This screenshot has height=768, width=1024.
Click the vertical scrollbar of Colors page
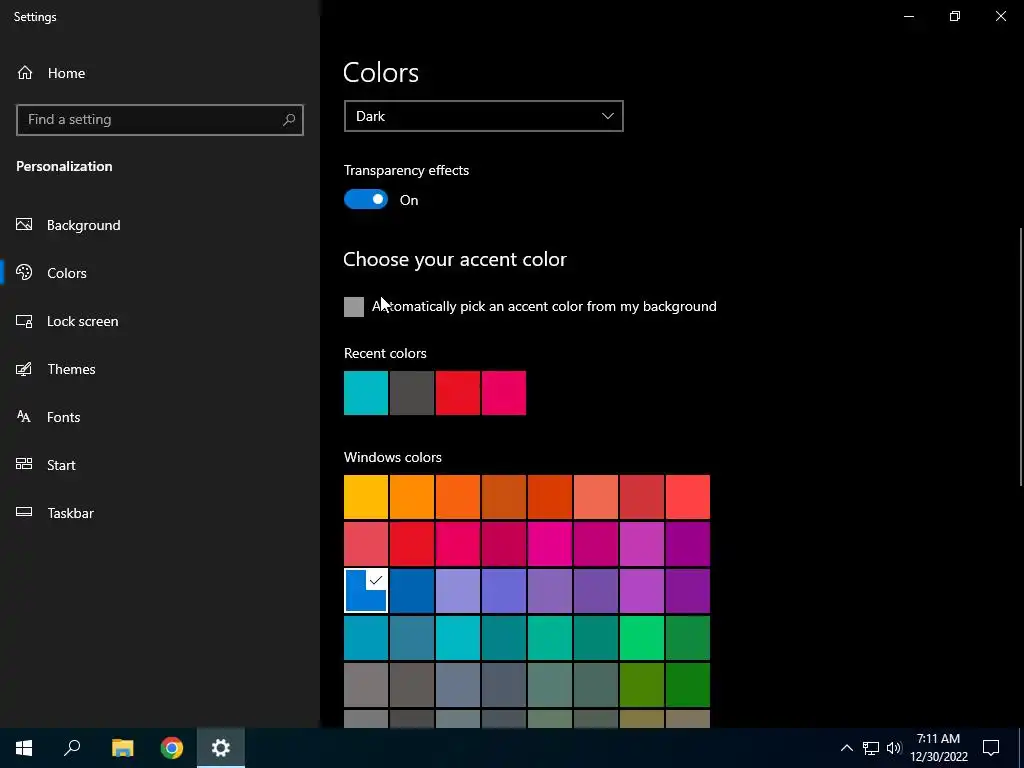[1021, 356]
